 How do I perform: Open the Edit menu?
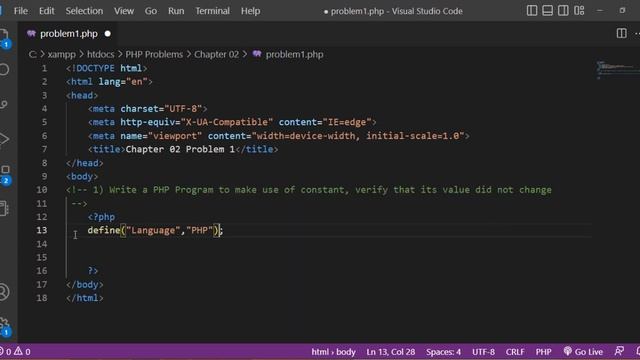tap(47, 11)
